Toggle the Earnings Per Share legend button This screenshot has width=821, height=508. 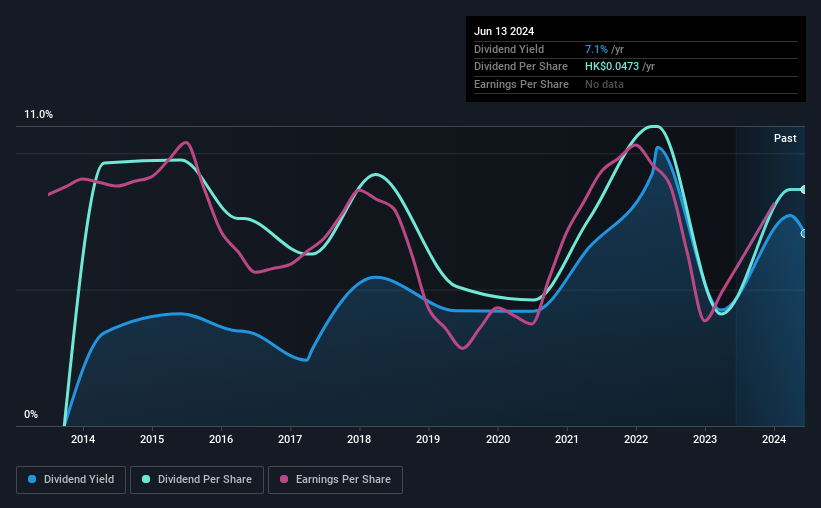[x=336, y=480]
